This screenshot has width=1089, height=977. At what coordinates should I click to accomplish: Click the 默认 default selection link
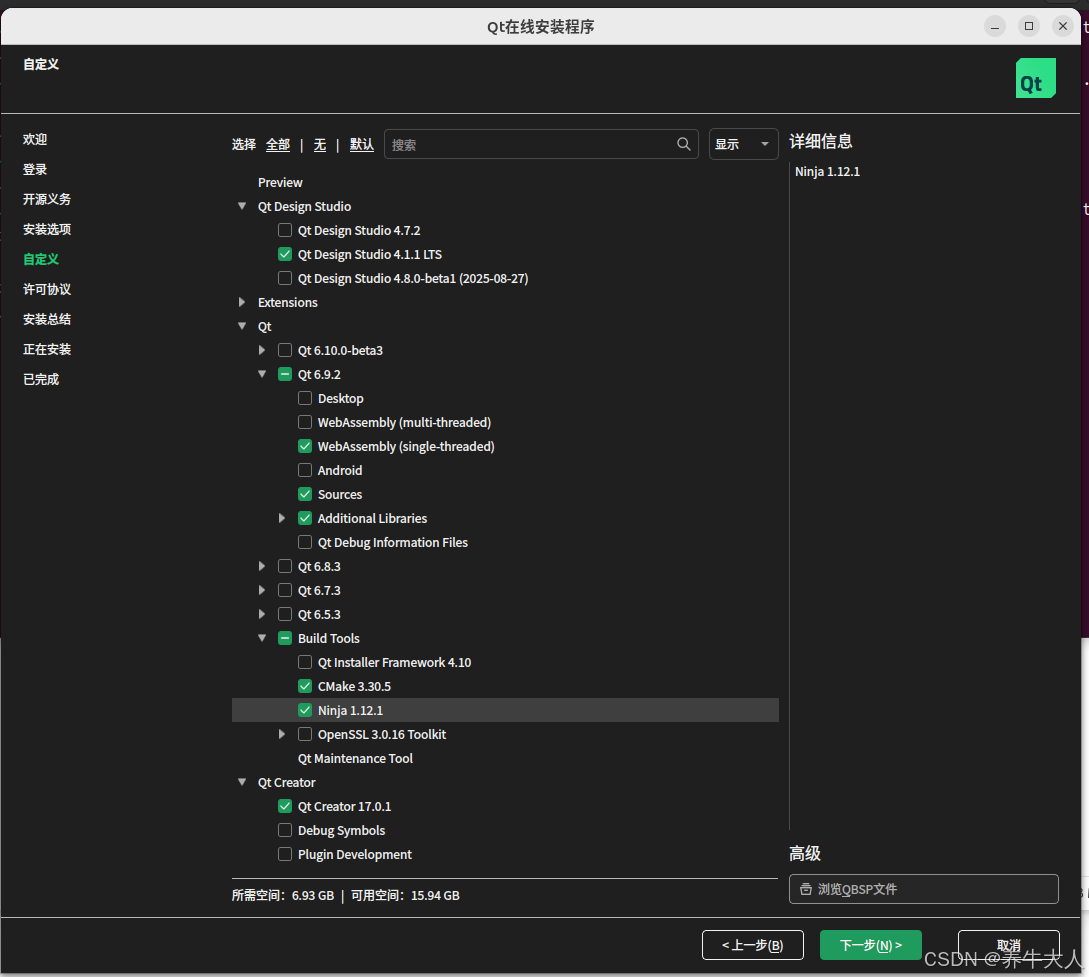point(362,144)
